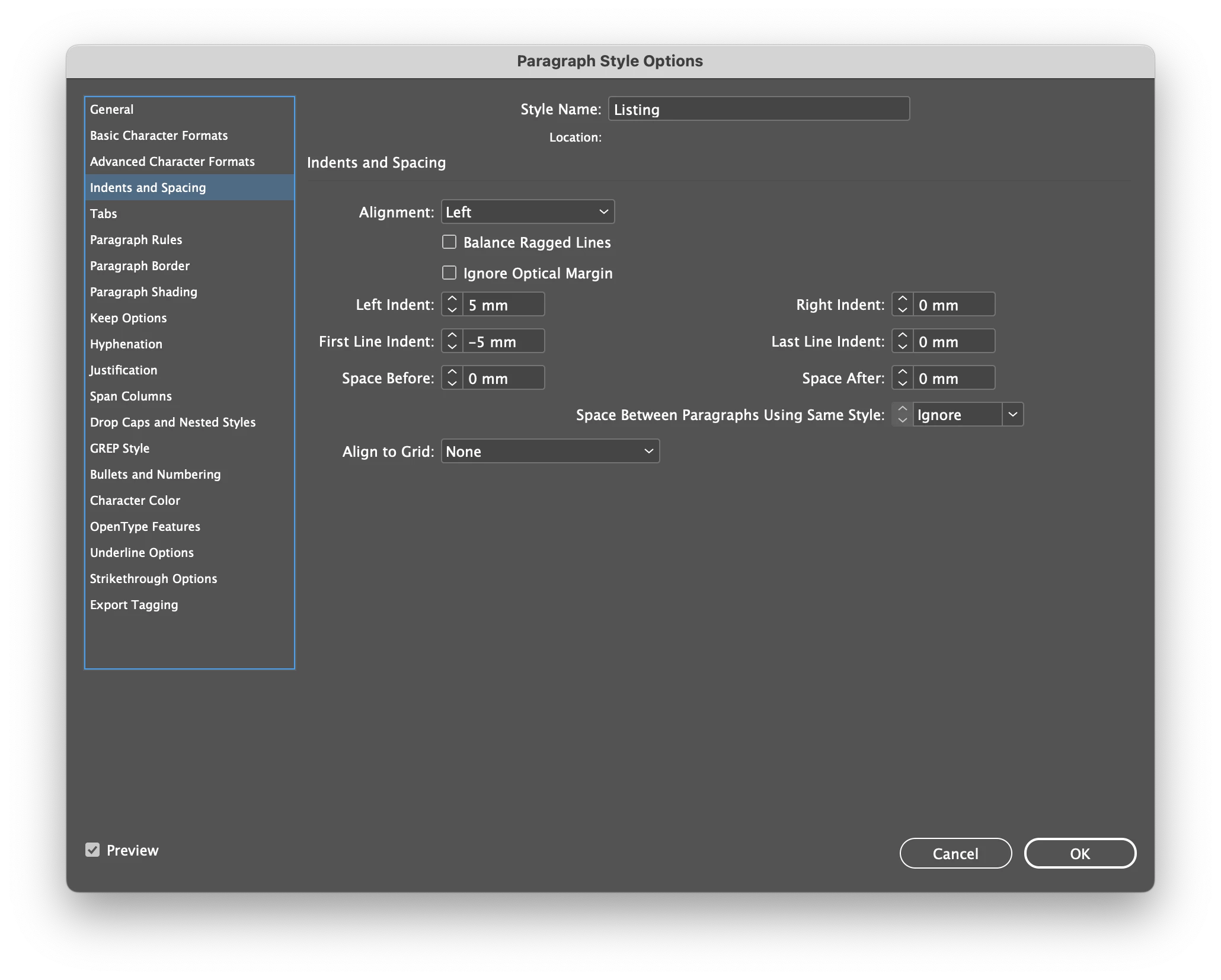The width and height of the screenshot is (1221, 980).
Task: Click into the Style Name field
Action: 758,109
